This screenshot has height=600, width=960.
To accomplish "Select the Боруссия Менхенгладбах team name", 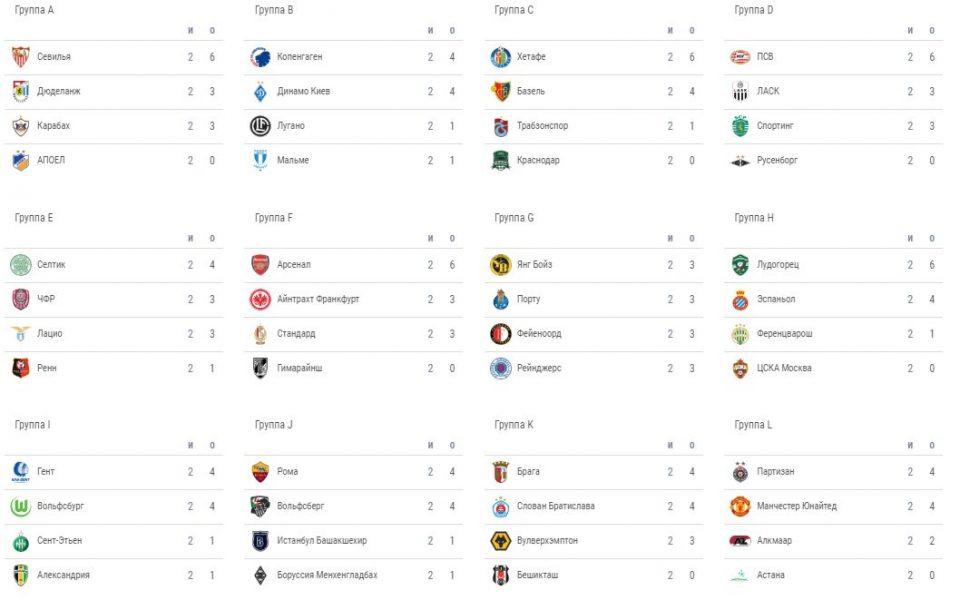I will tap(327, 575).
